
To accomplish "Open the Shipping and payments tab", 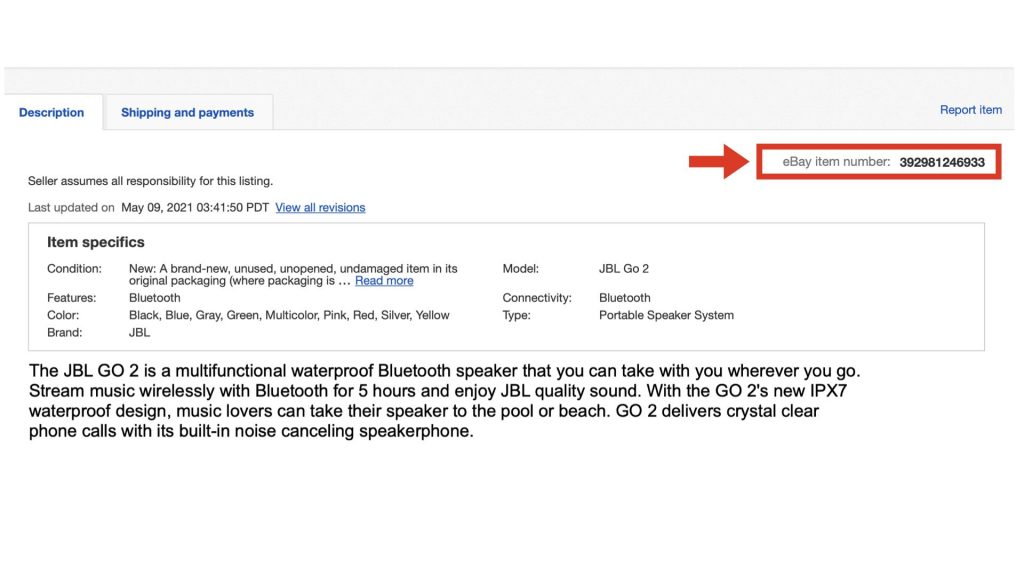I will (x=187, y=112).
